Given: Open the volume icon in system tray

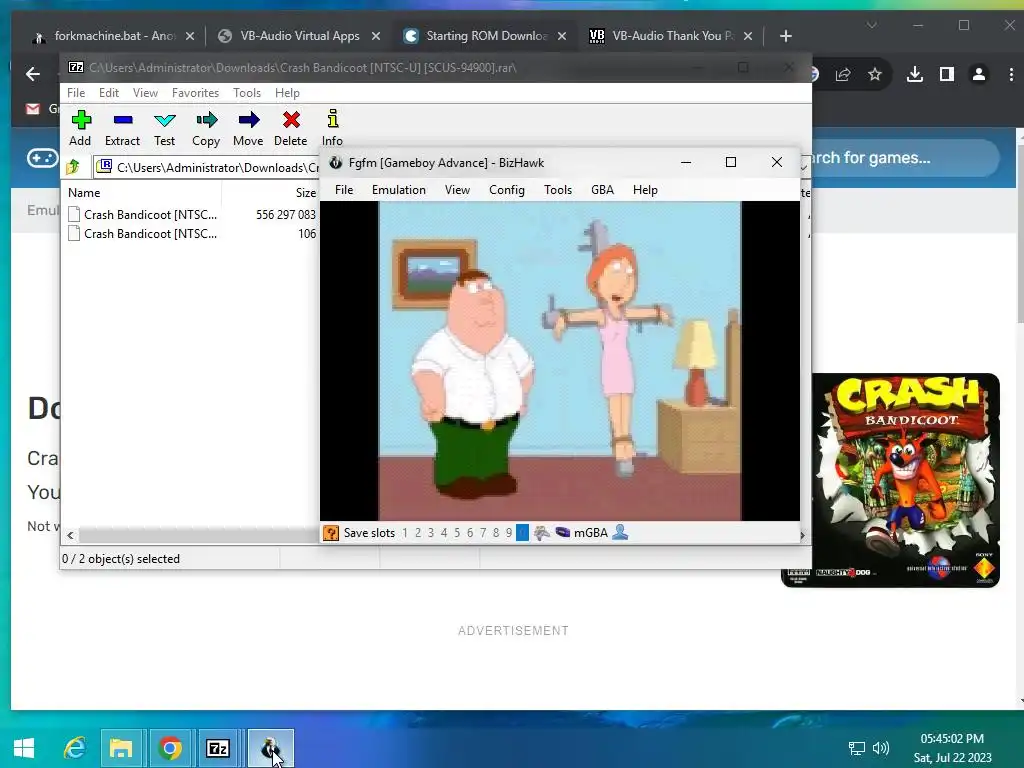Looking at the screenshot, I should [881, 748].
